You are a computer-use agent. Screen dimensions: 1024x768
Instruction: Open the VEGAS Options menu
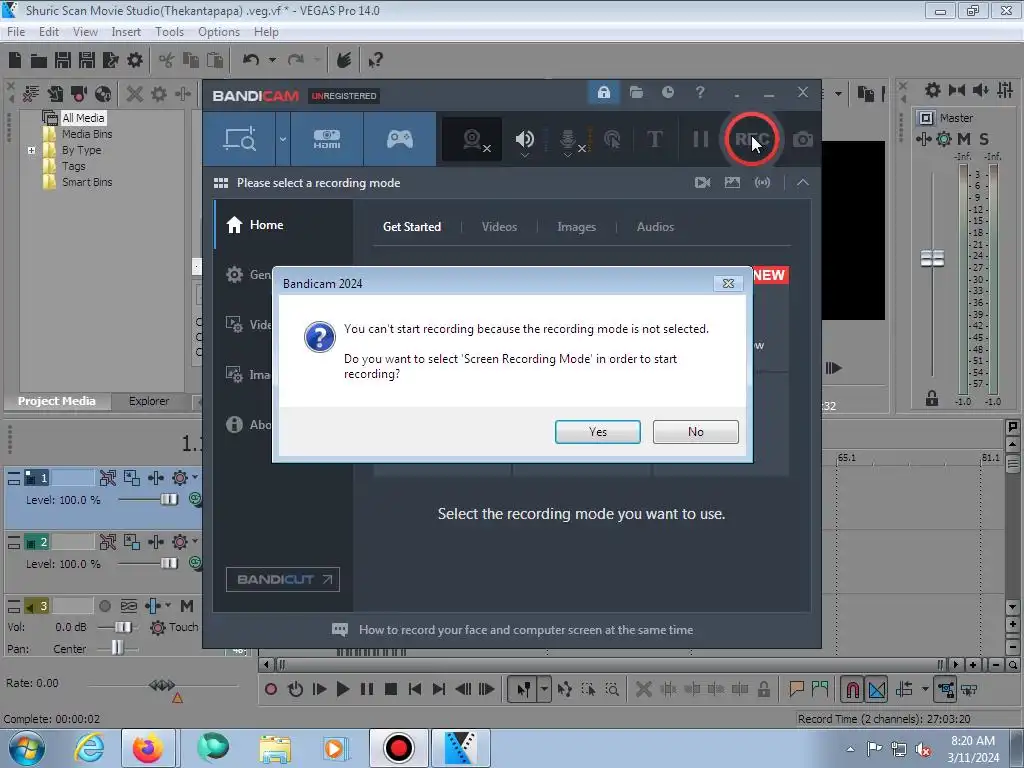click(x=219, y=31)
